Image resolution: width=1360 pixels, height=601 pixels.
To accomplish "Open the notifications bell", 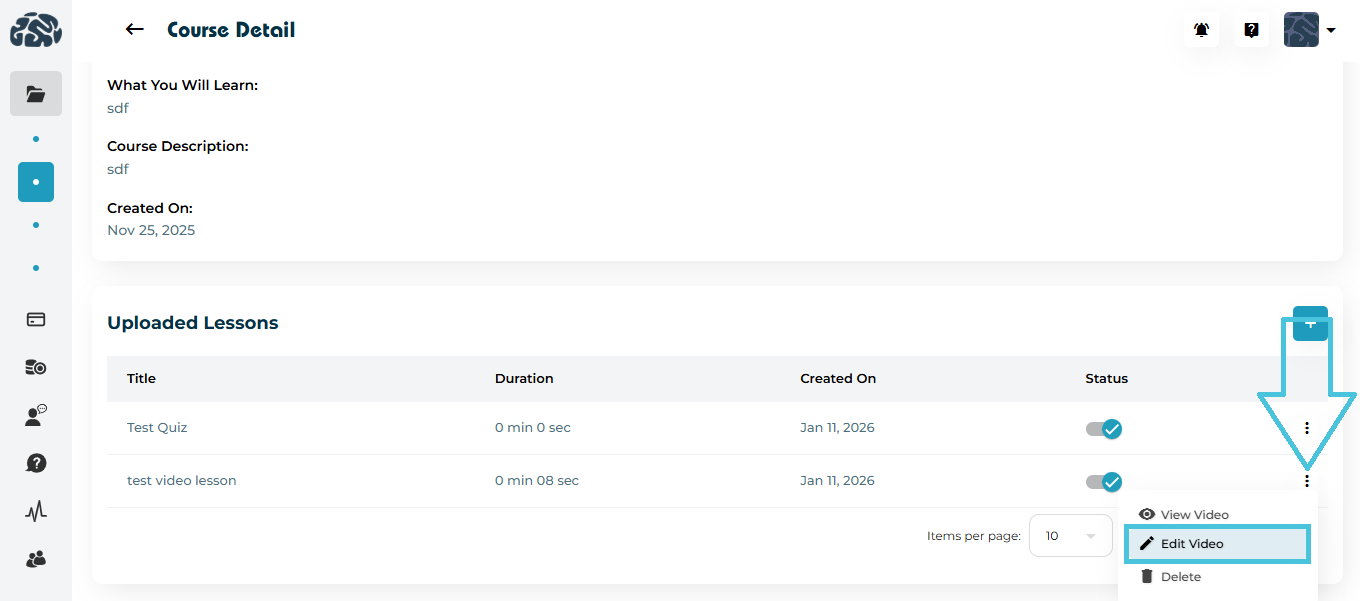I will pyautogui.click(x=1201, y=30).
